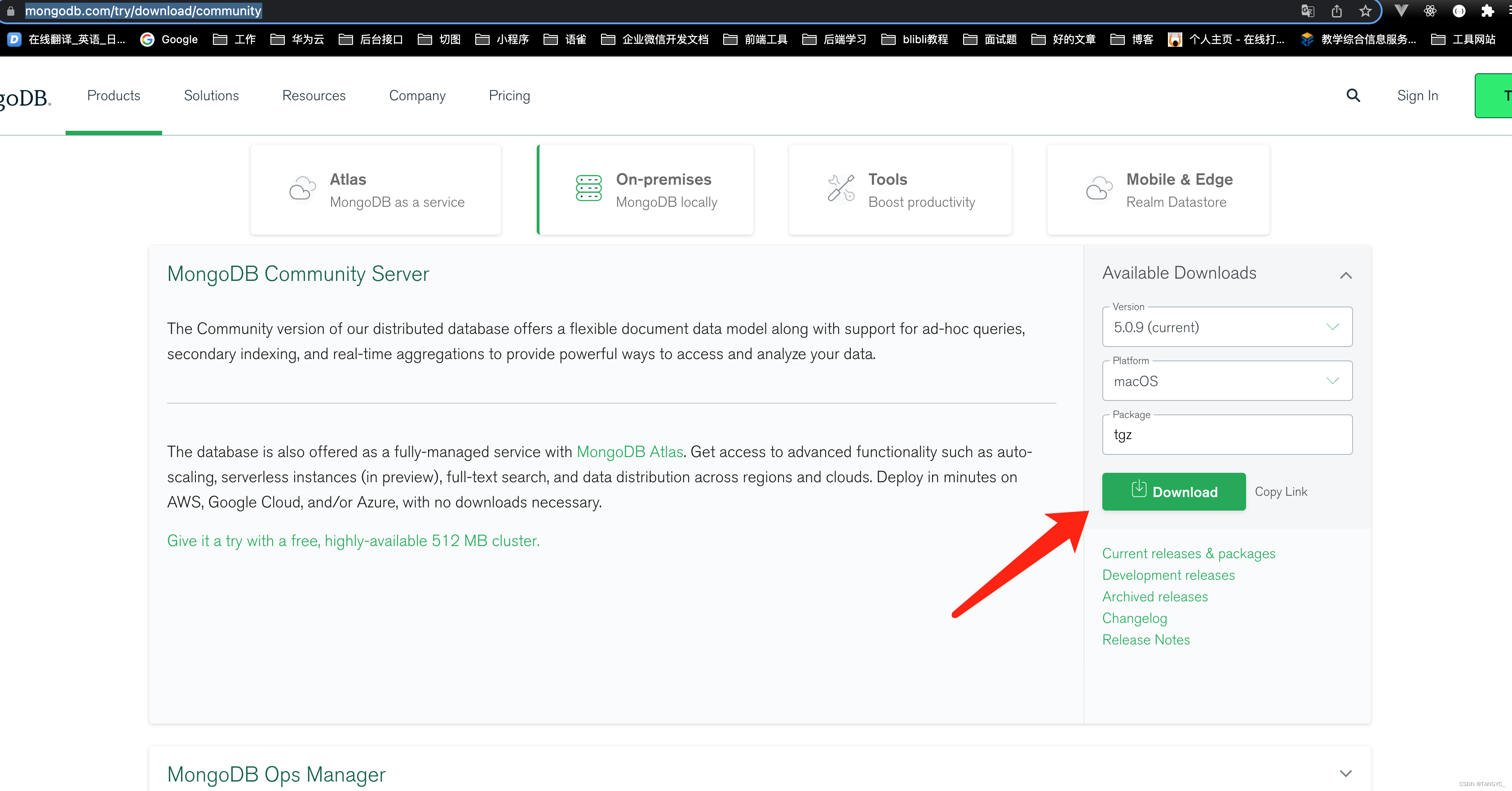The image size is (1512, 791).
Task: Click the free 512 MB cluster link
Action: click(x=353, y=540)
